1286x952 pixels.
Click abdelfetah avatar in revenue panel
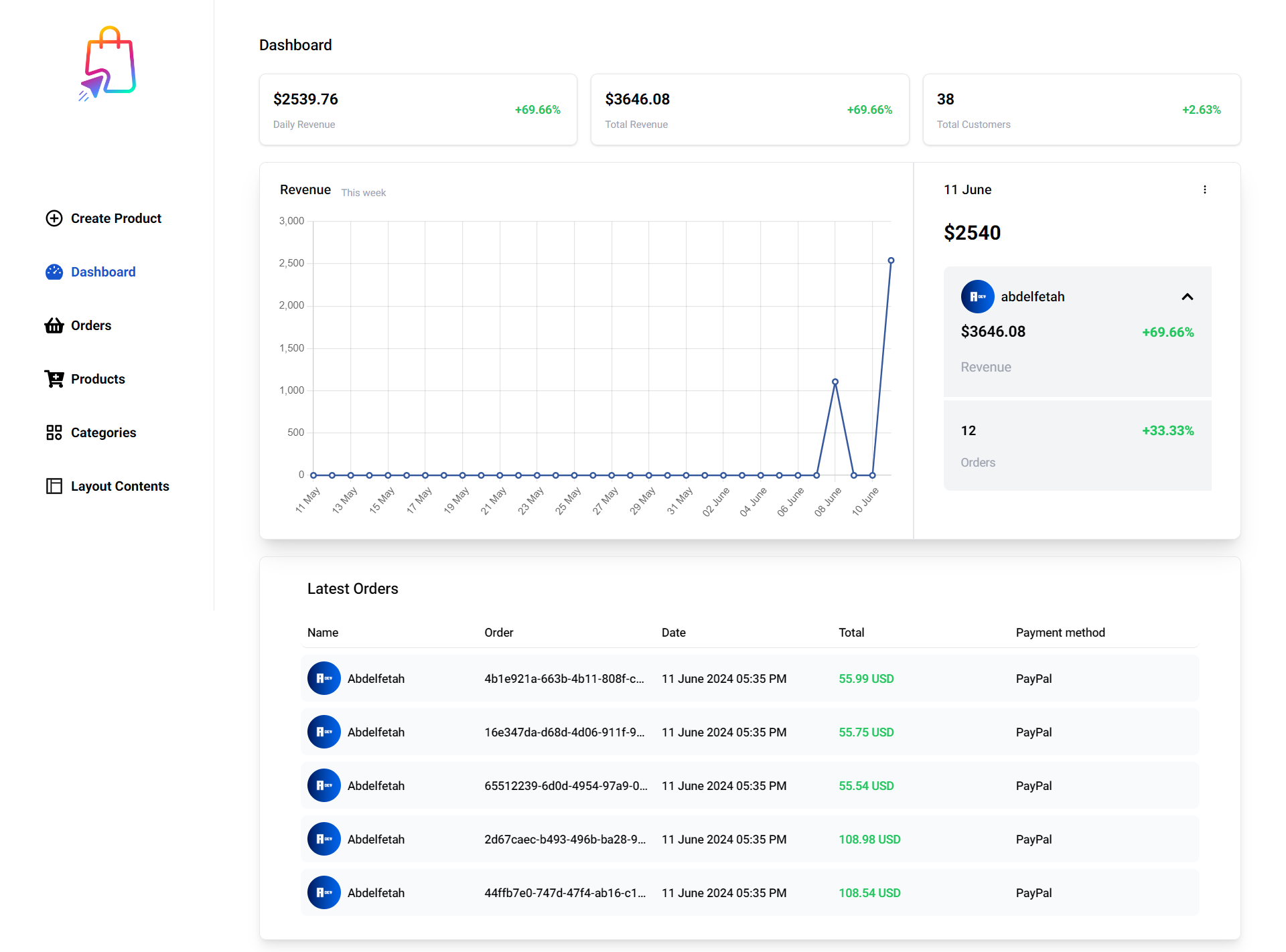pyautogui.click(x=977, y=297)
